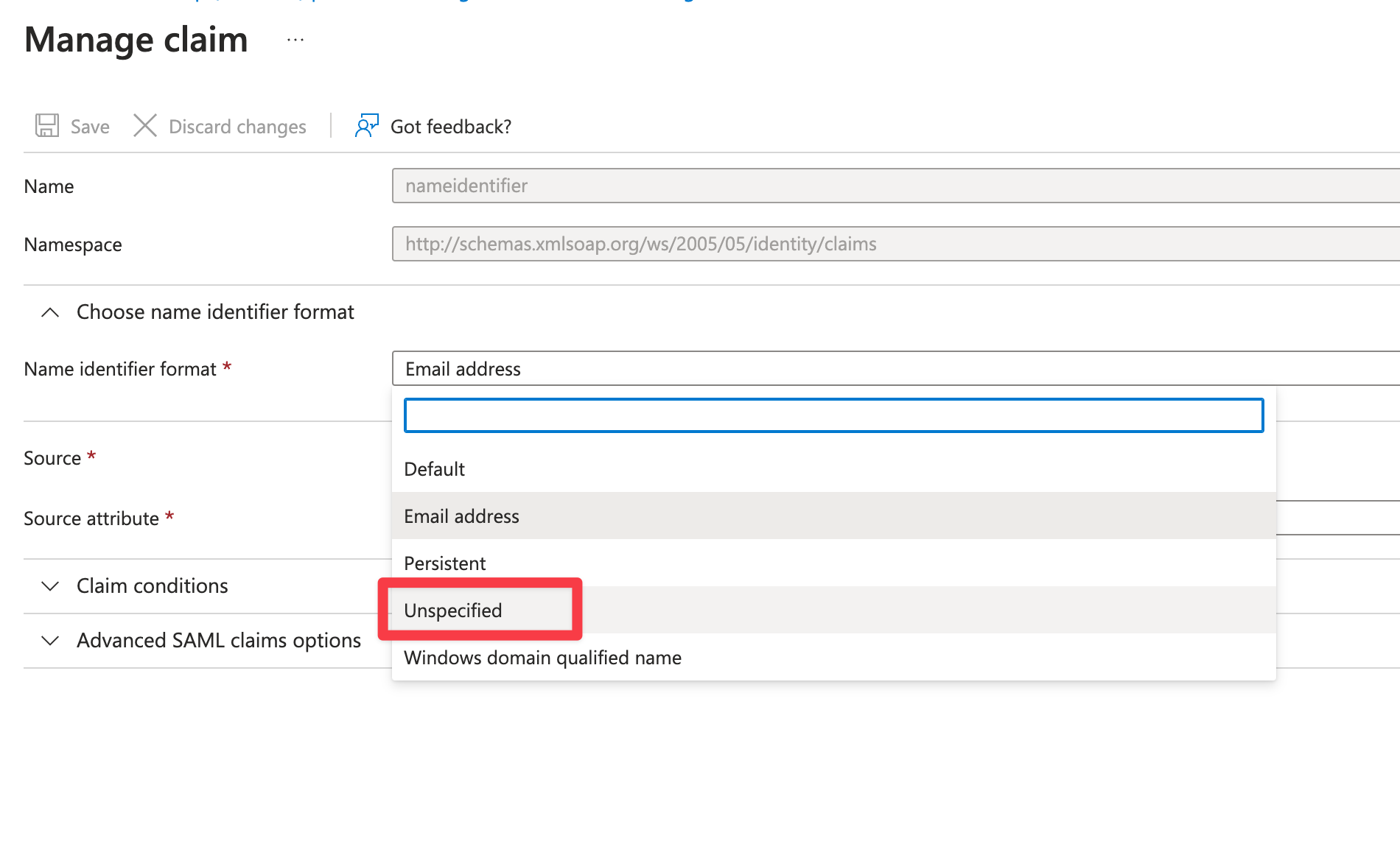Click the Name field containing nameidentifier
Image resolution: width=1400 pixels, height=844 pixels.
[x=884, y=186]
